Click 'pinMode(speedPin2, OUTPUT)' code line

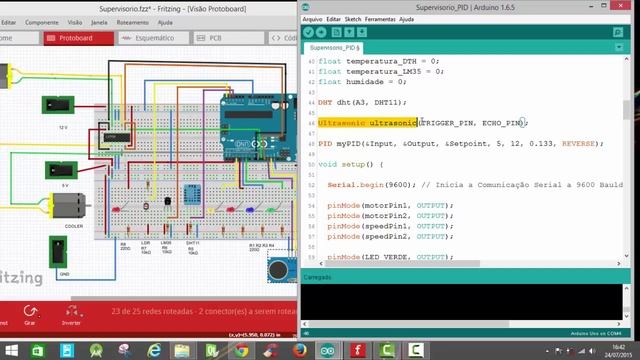point(390,237)
